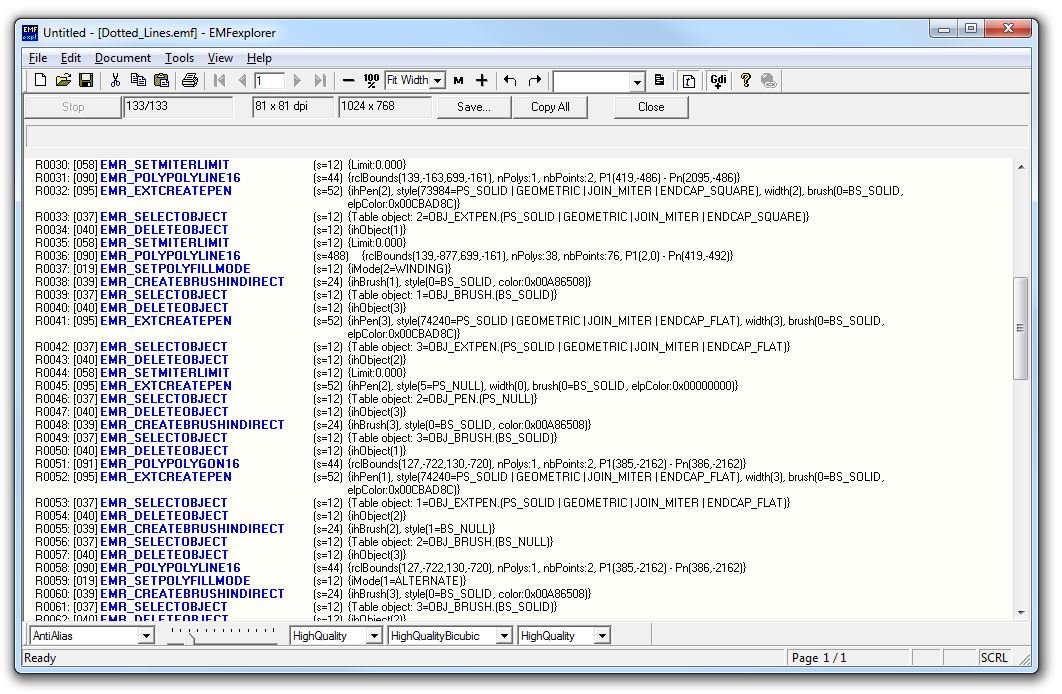Click the scrollbar down arrow
1062x694 pixels.
point(1021,613)
